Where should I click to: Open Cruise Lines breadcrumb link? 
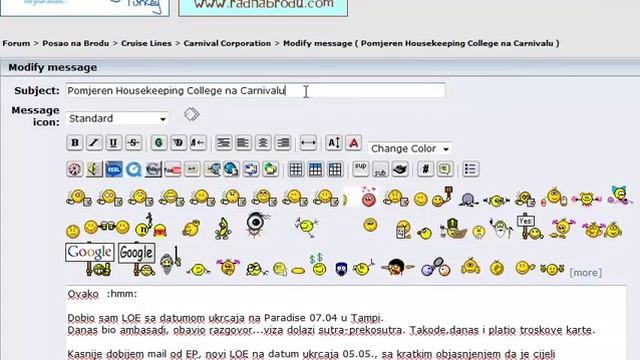point(146,43)
